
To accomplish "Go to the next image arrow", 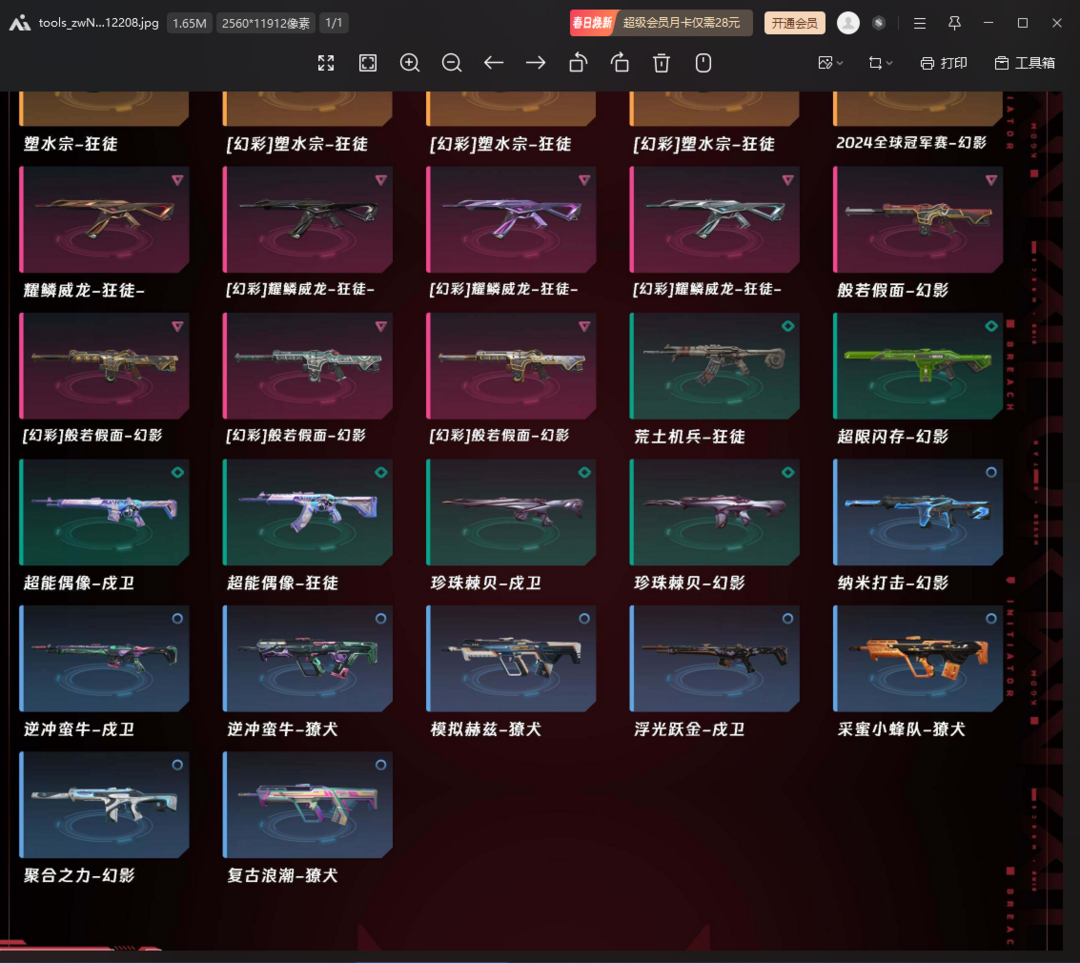I will tap(536, 63).
